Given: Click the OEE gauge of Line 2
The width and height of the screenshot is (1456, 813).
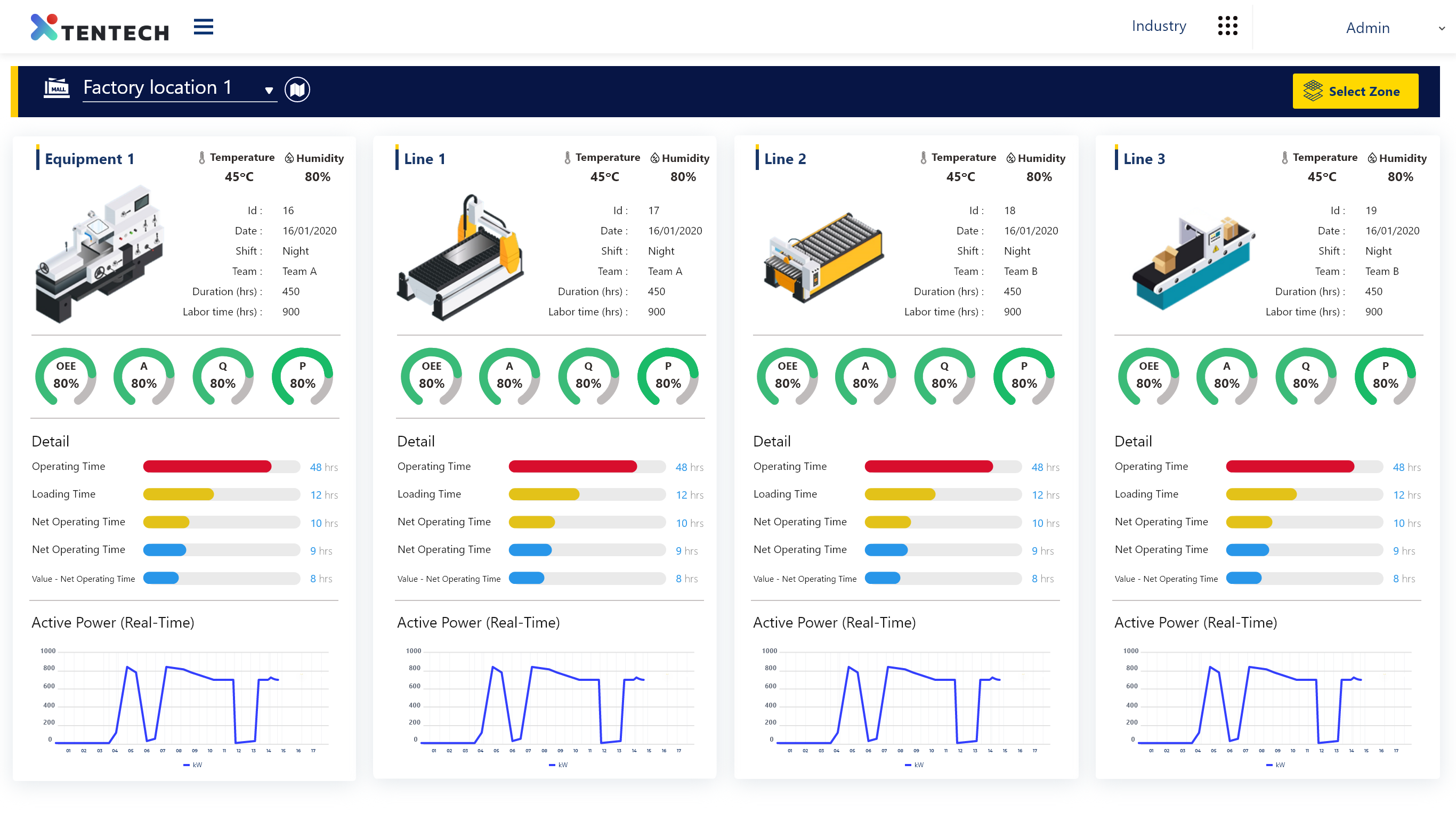Looking at the screenshot, I should click(787, 376).
